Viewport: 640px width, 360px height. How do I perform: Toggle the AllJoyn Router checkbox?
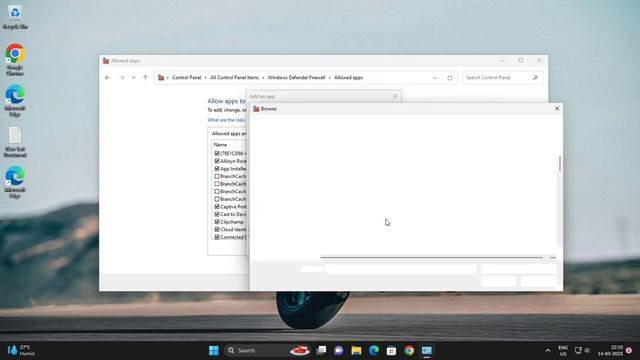(x=217, y=161)
